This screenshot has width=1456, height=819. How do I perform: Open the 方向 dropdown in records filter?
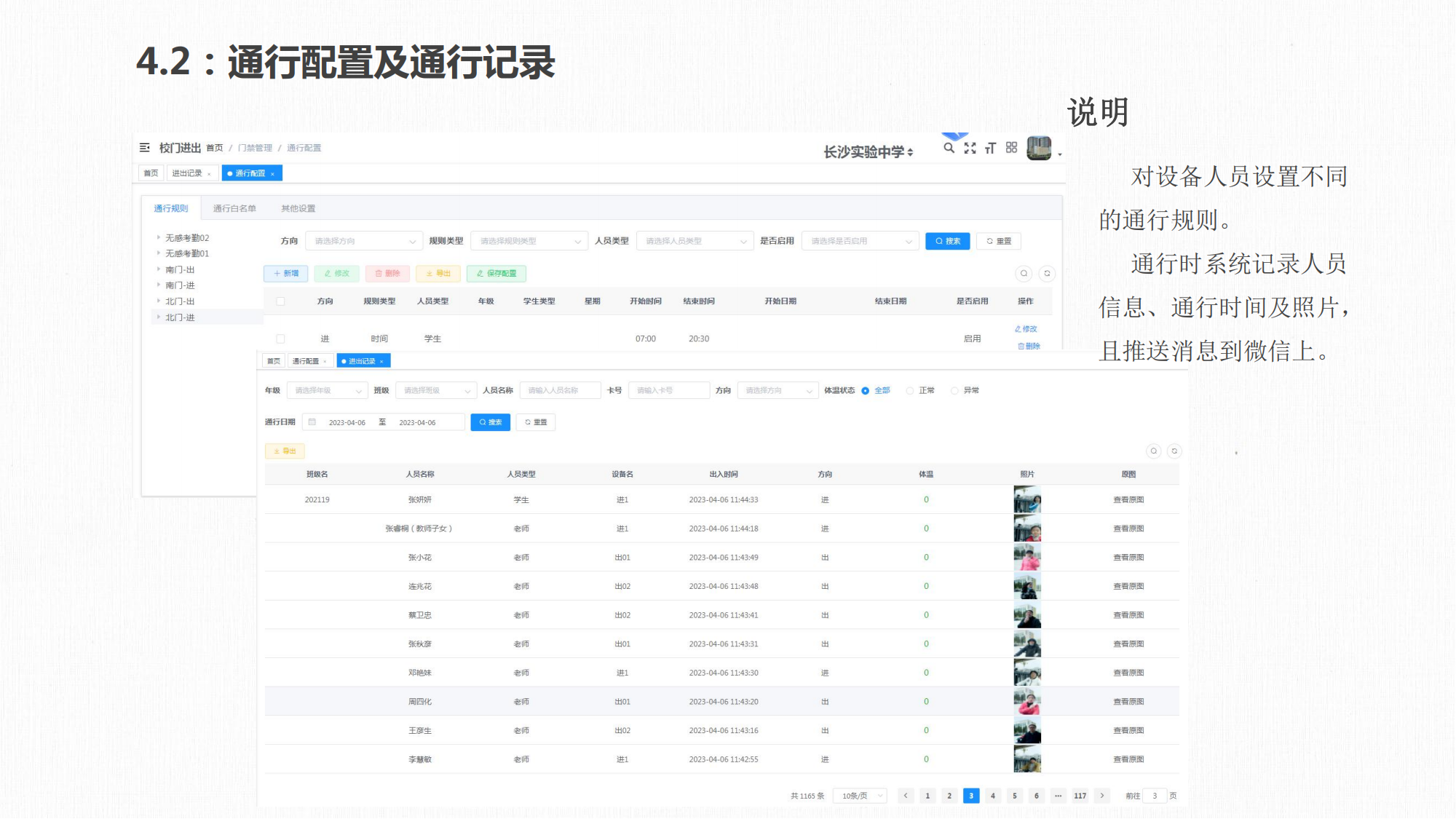[778, 391]
